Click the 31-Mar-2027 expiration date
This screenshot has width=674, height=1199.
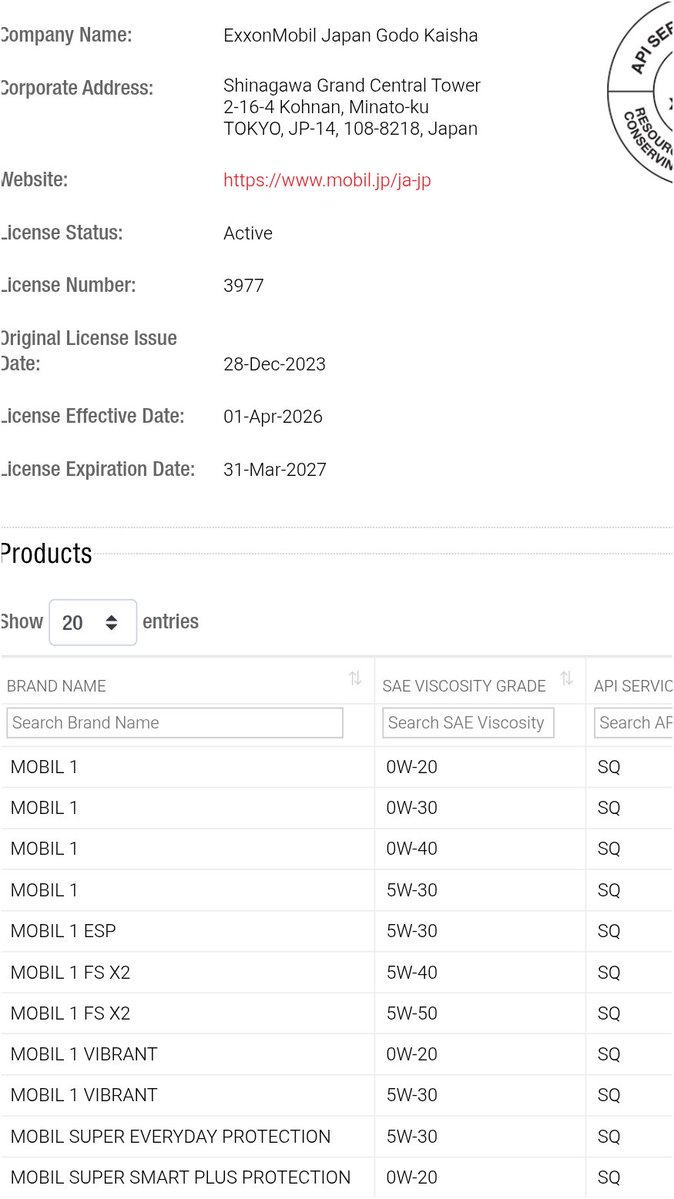pos(275,470)
